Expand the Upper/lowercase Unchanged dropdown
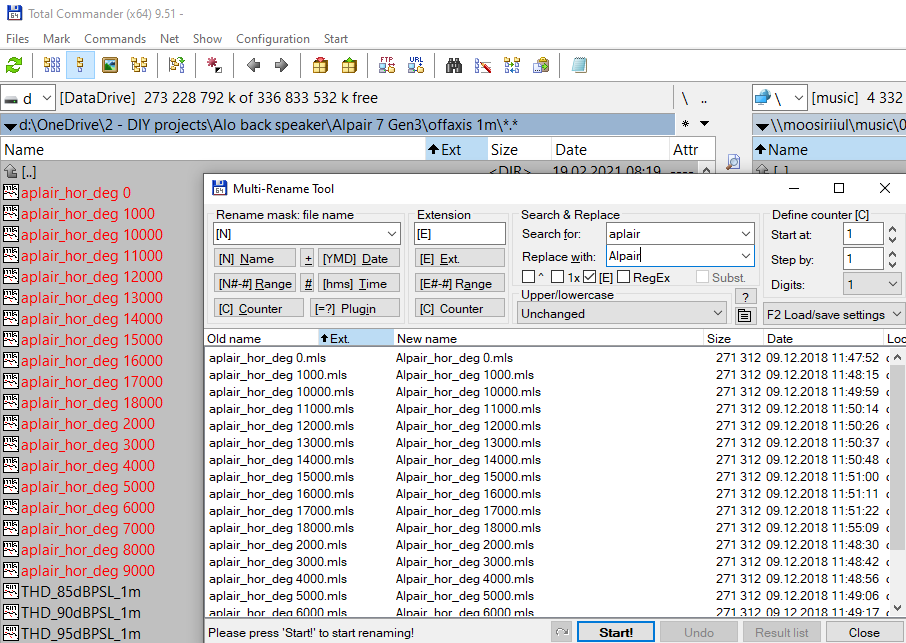This screenshot has height=643, width=906. [622, 314]
